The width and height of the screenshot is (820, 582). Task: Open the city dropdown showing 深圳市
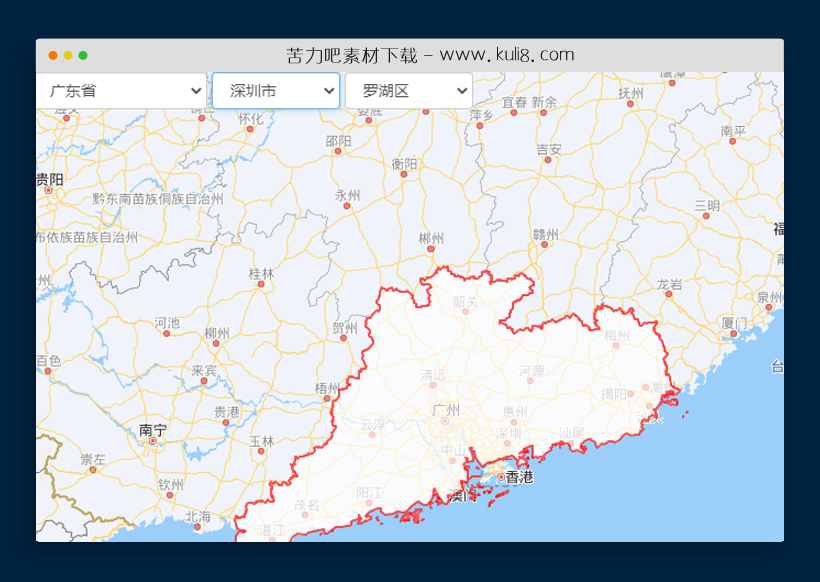click(x=276, y=90)
